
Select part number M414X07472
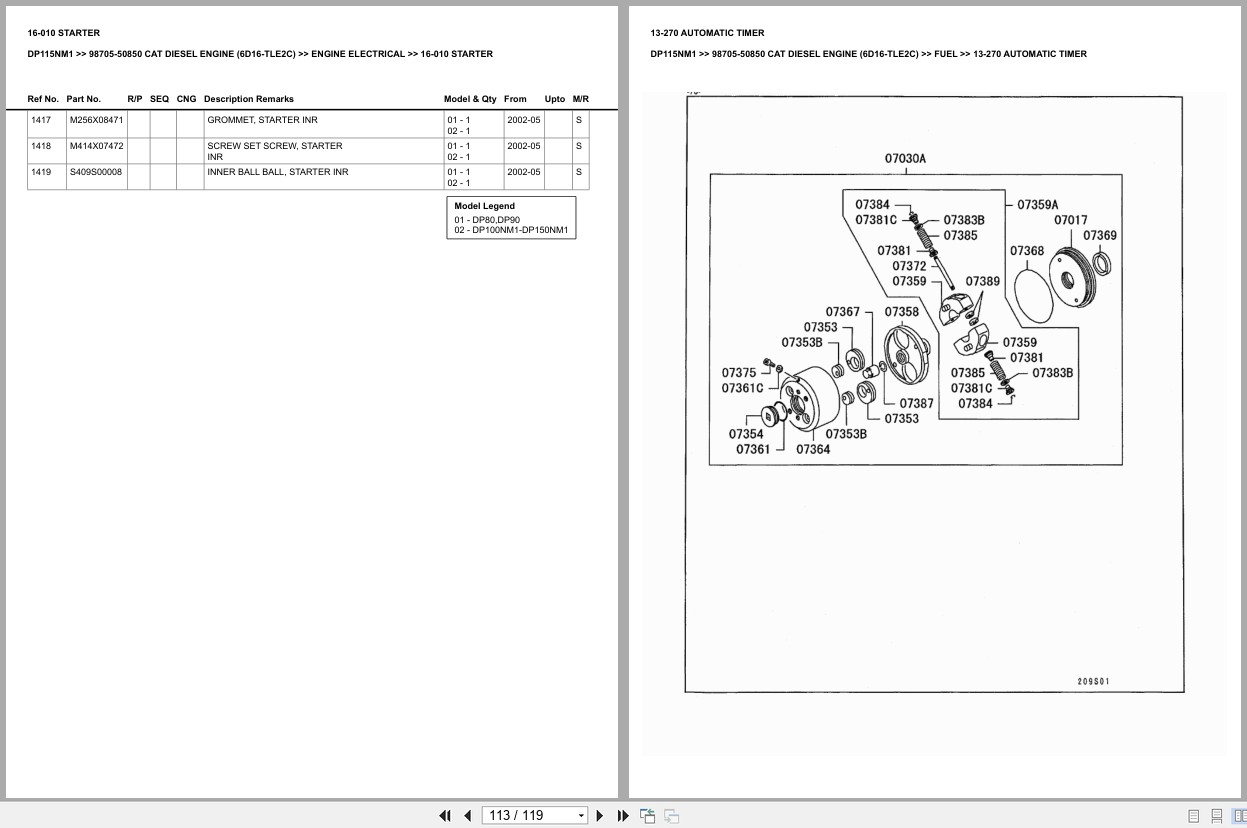click(x=96, y=146)
